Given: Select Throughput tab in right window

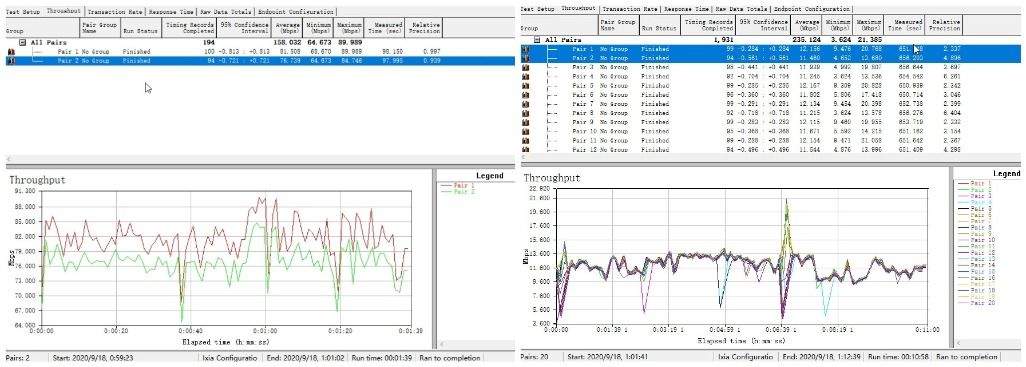Looking at the screenshot, I should (x=579, y=9).
